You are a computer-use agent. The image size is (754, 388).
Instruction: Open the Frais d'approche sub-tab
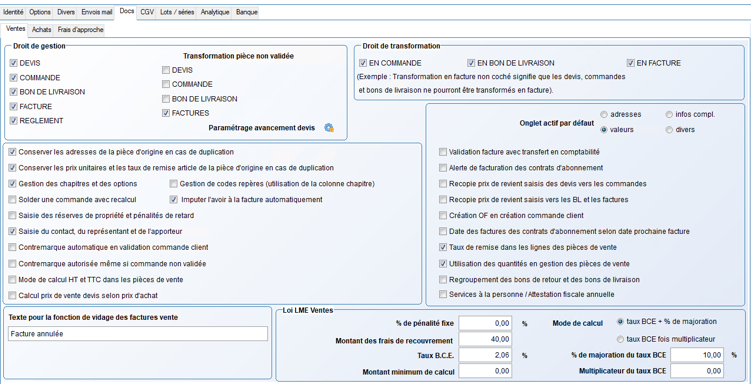80,30
